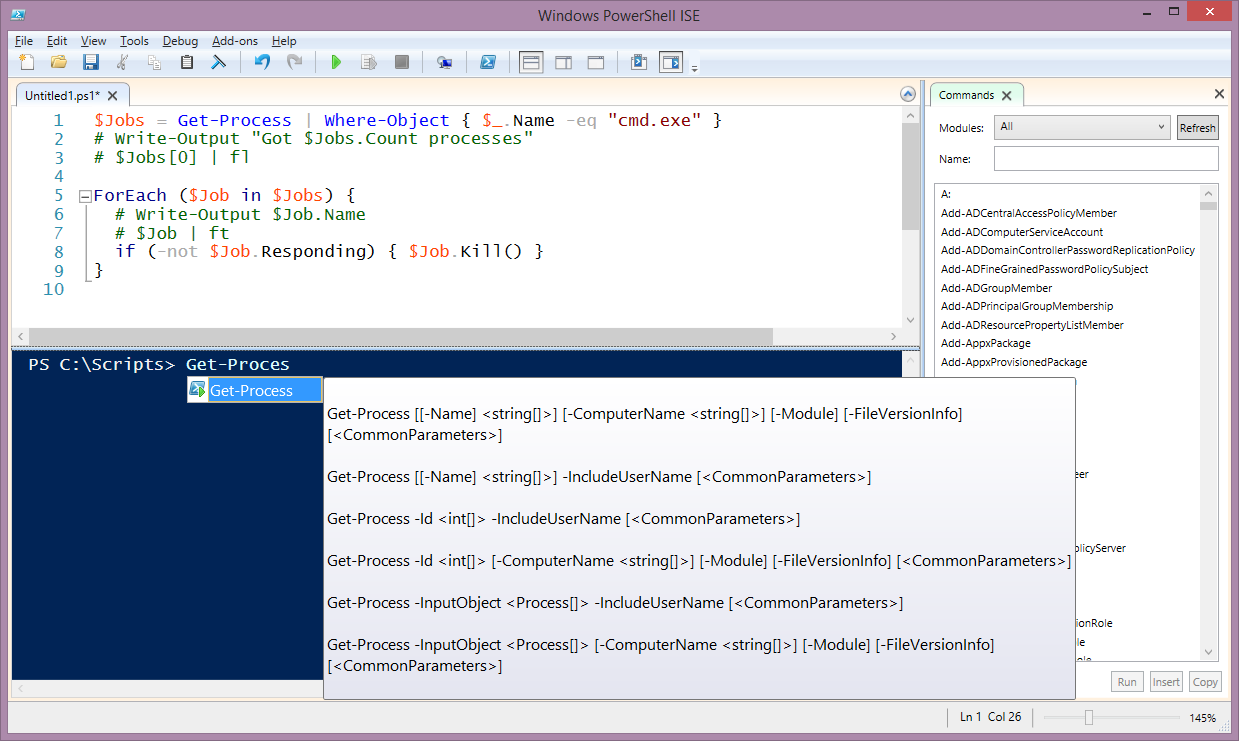Image resolution: width=1239 pixels, height=741 pixels.
Task: Show the script pane maximized layout
Action: [x=595, y=62]
